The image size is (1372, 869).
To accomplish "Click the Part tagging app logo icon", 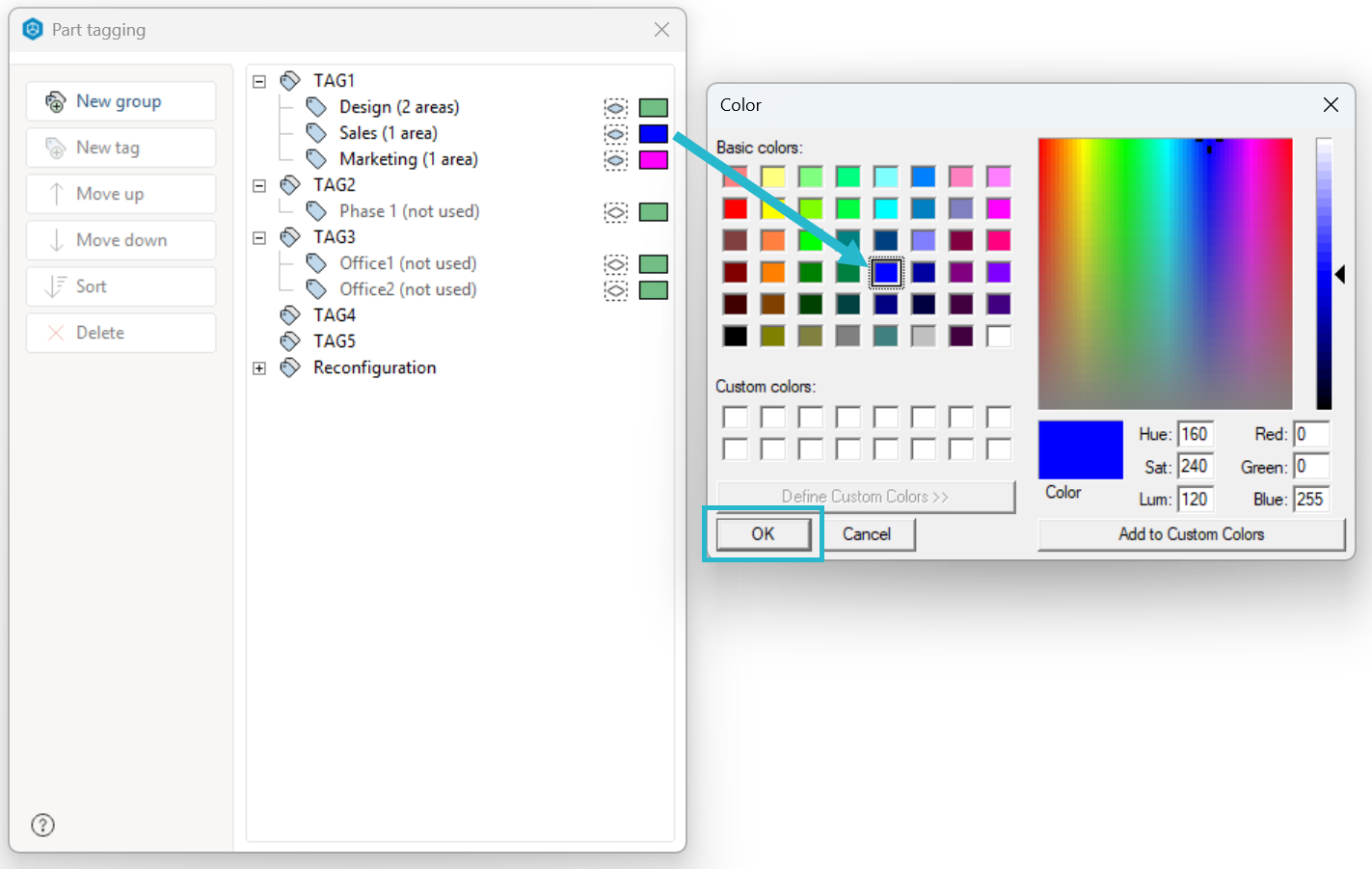I will click(33, 30).
